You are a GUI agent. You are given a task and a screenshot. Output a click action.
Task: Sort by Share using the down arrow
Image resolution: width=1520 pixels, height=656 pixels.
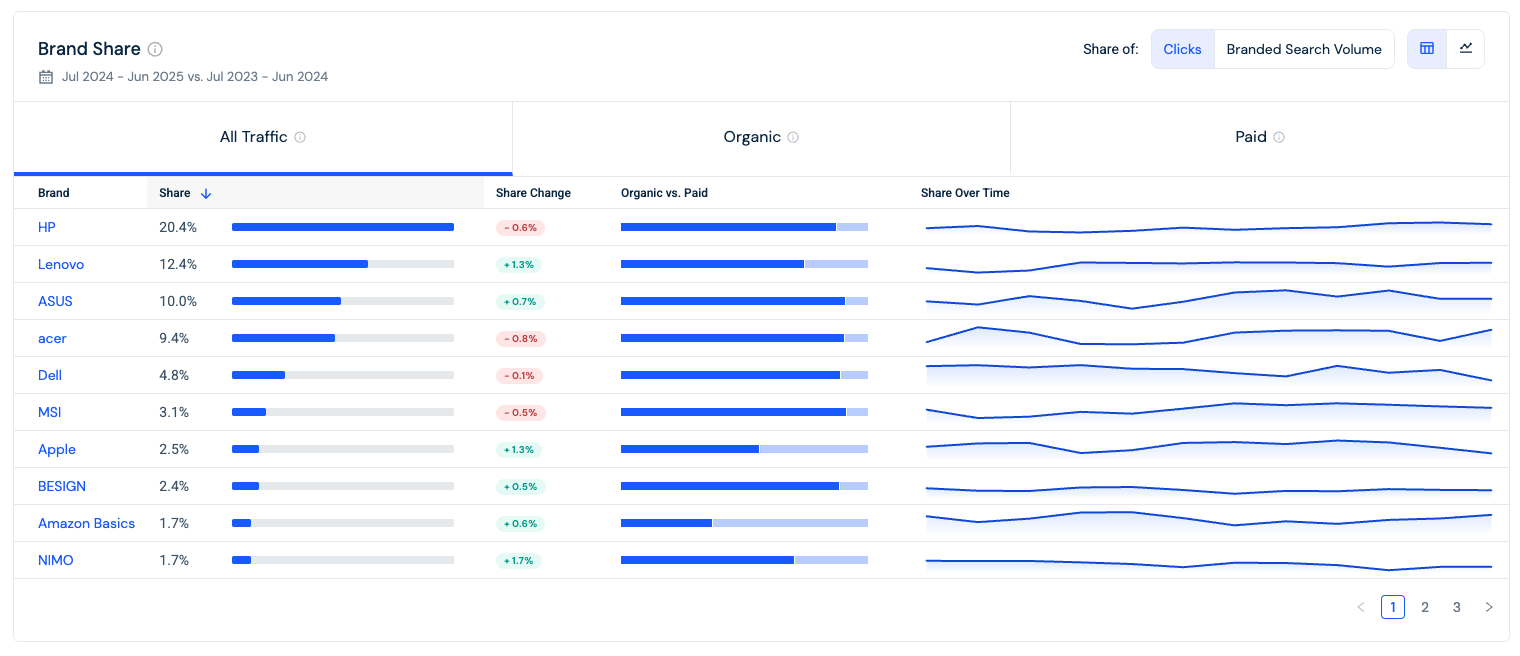[x=206, y=193]
